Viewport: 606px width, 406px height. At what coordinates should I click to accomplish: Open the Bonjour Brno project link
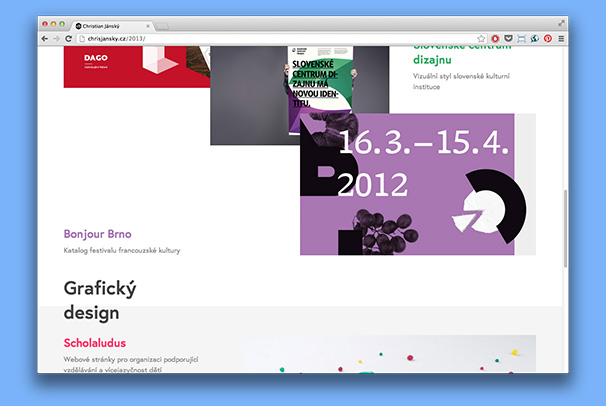[97, 234]
